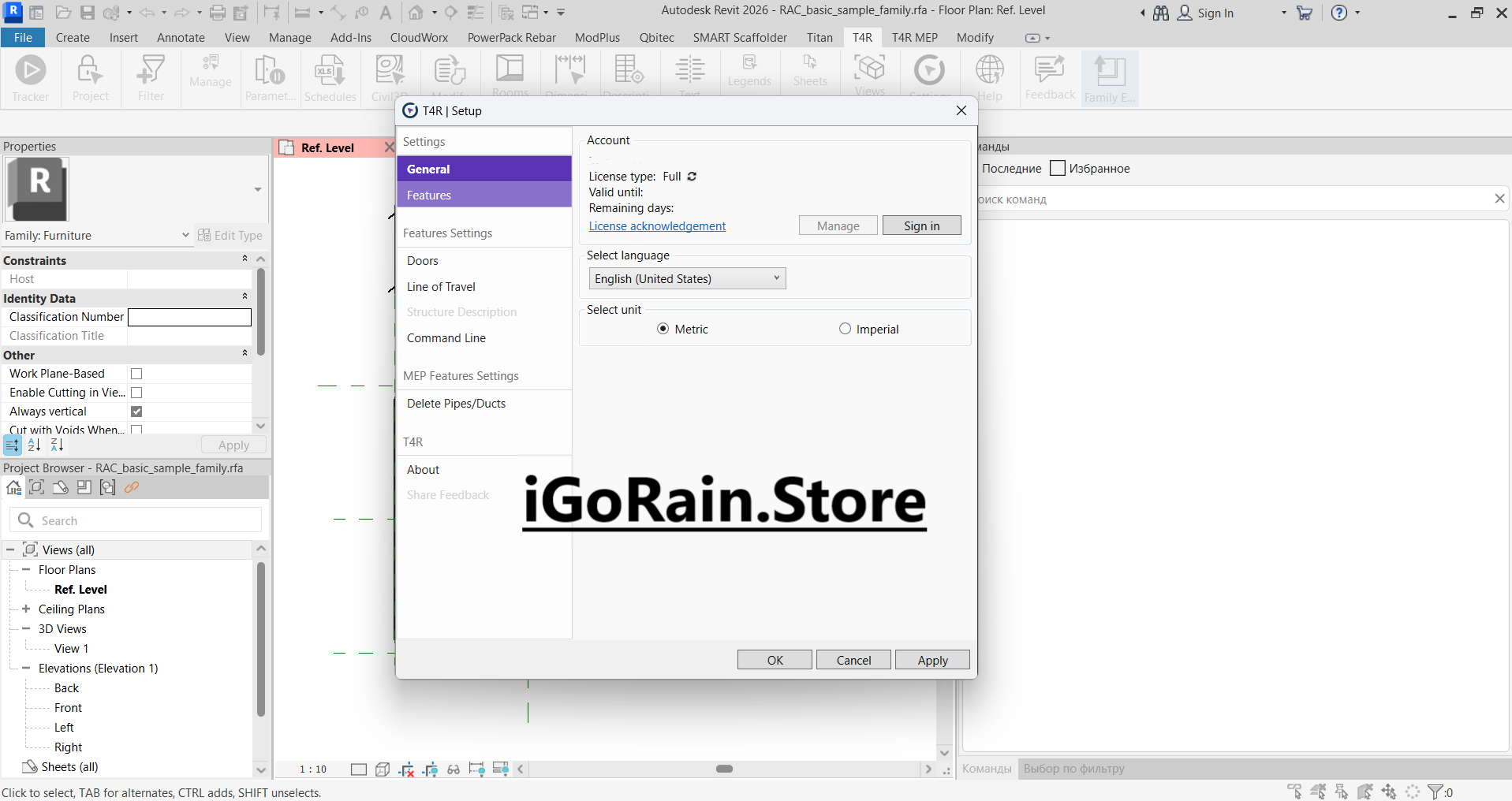Open the Schedules export tool

tap(330, 76)
